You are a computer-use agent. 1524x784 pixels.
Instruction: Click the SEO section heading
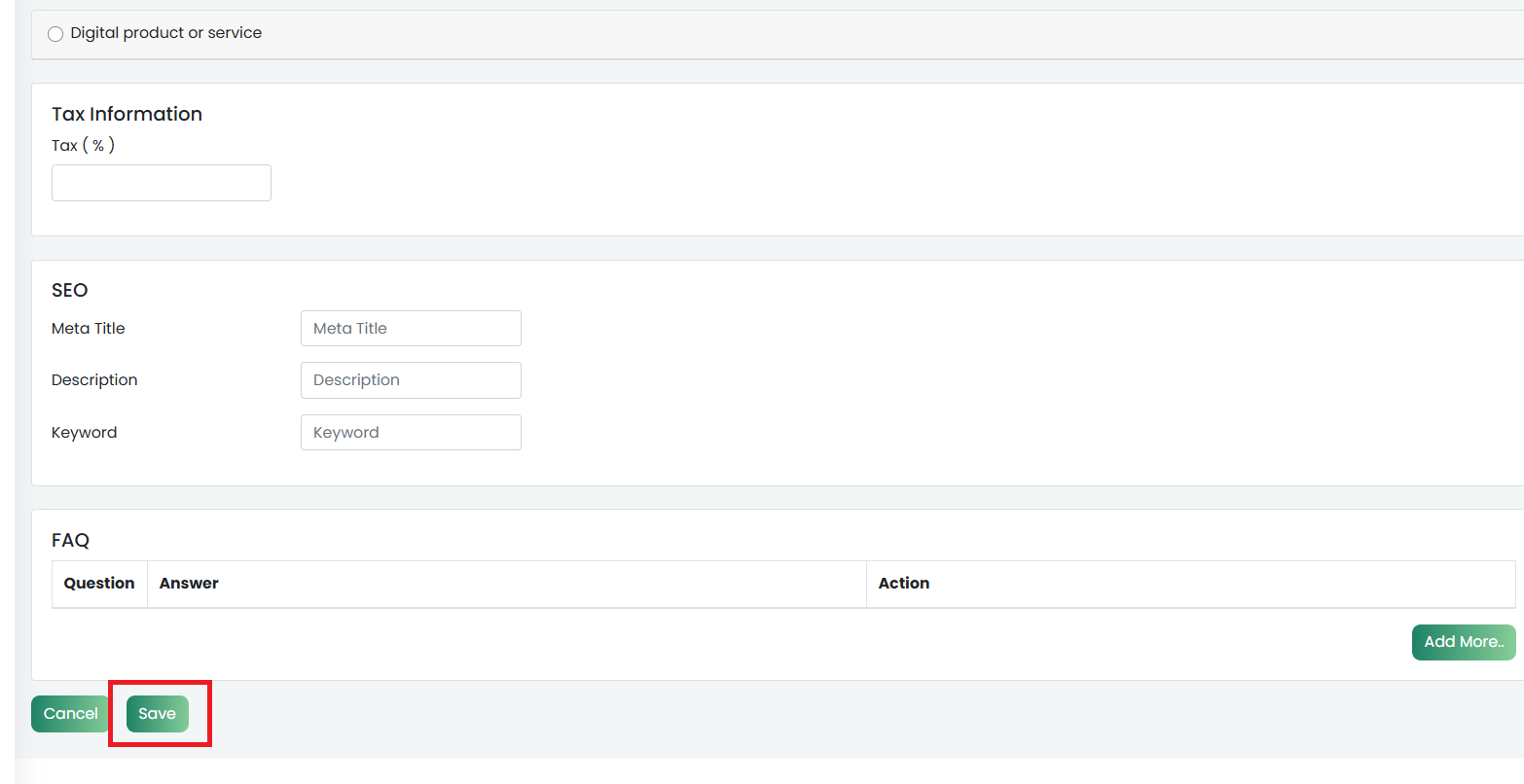coord(69,290)
